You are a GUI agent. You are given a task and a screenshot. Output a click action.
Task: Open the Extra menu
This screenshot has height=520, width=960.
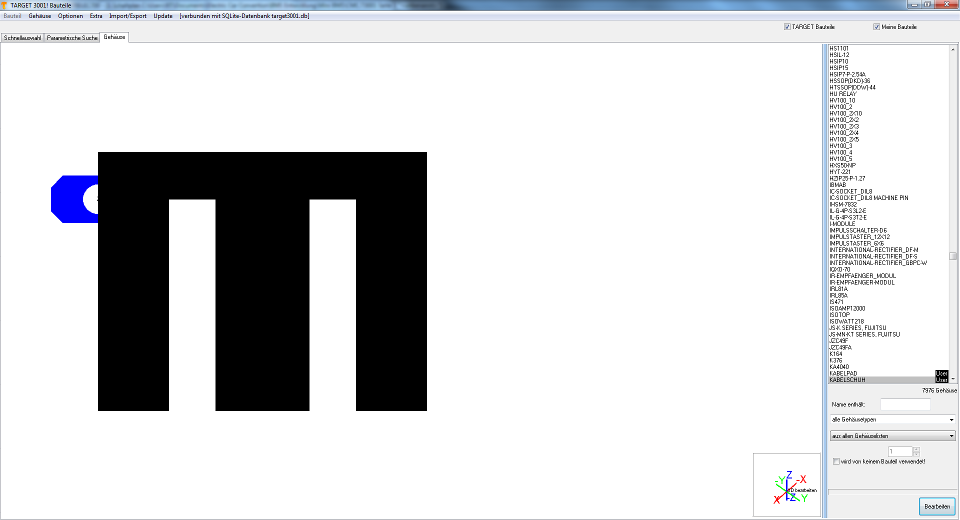click(x=96, y=16)
